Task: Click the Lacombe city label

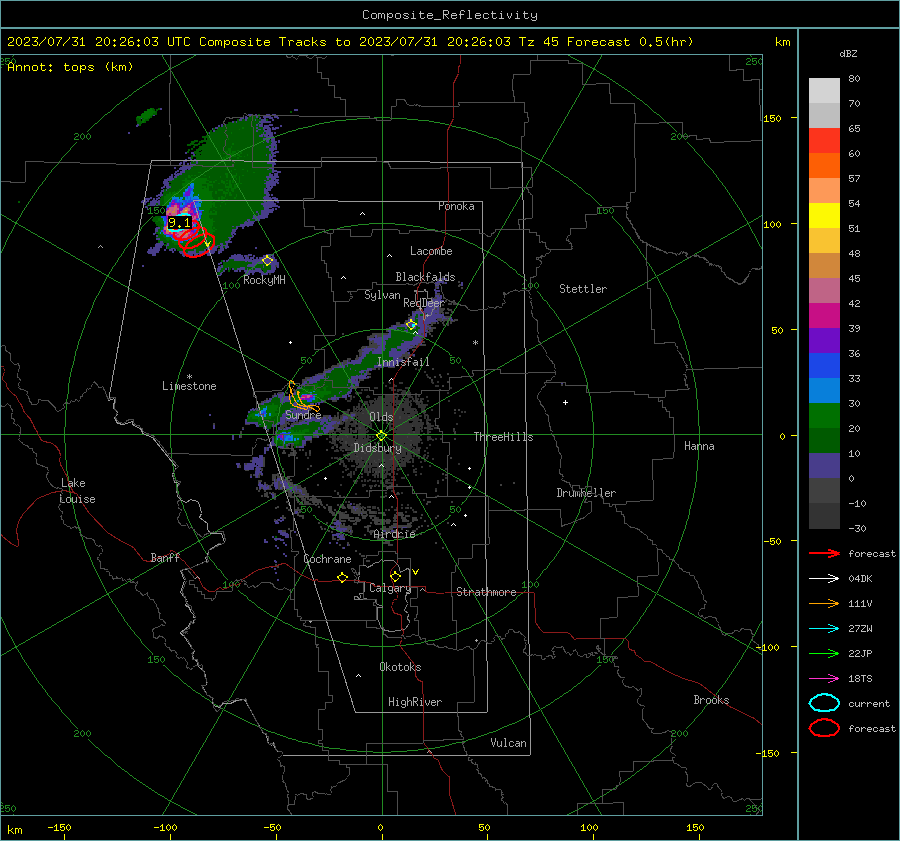Action: (x=431, y=251)
